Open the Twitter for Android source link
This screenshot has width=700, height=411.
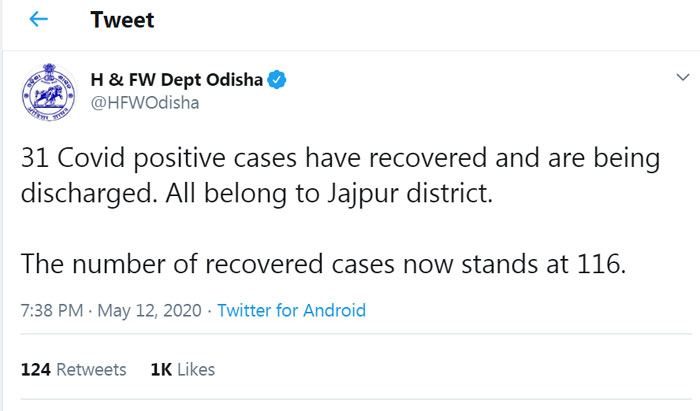pos(292,311)
